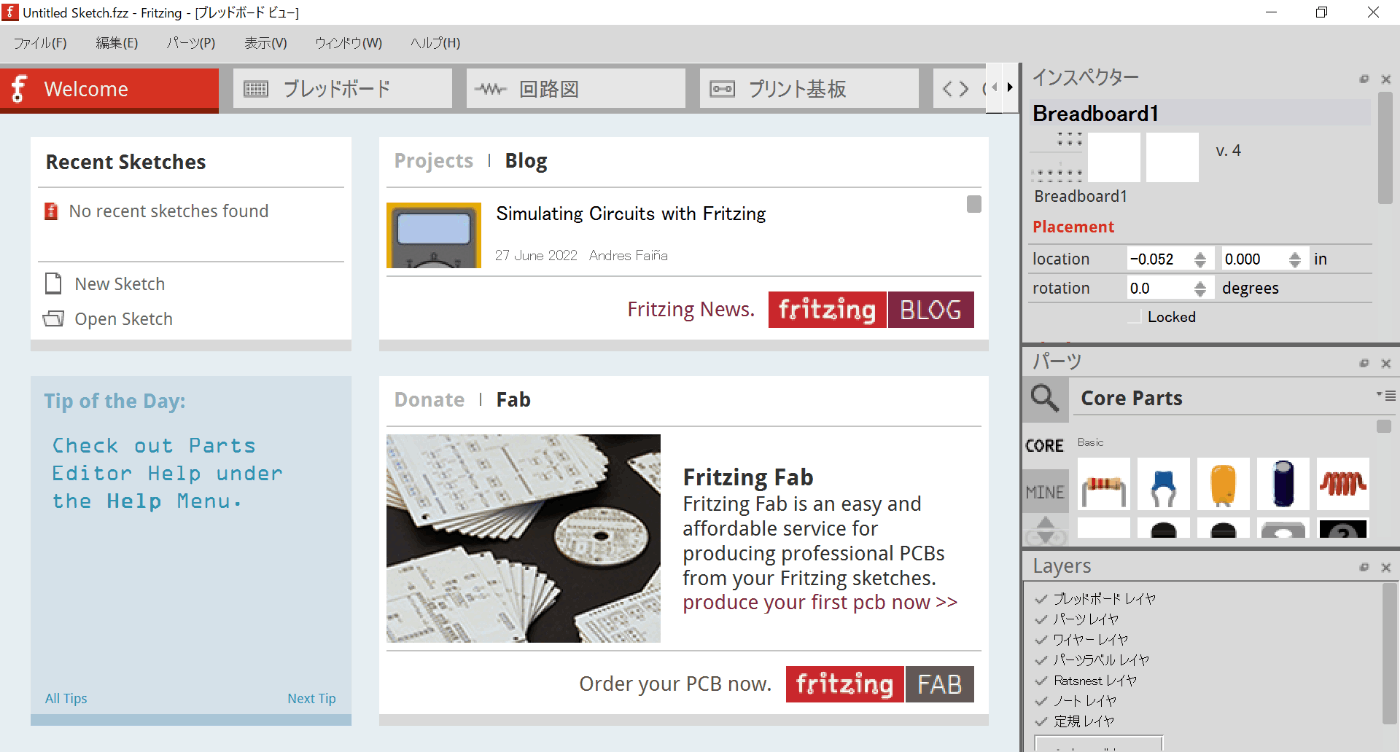Image resolution: width=1400 pixels, height=752 pixels.
Task: Click the Inspector panel vertical scrollbar
Action: (x=1386, y=150)
